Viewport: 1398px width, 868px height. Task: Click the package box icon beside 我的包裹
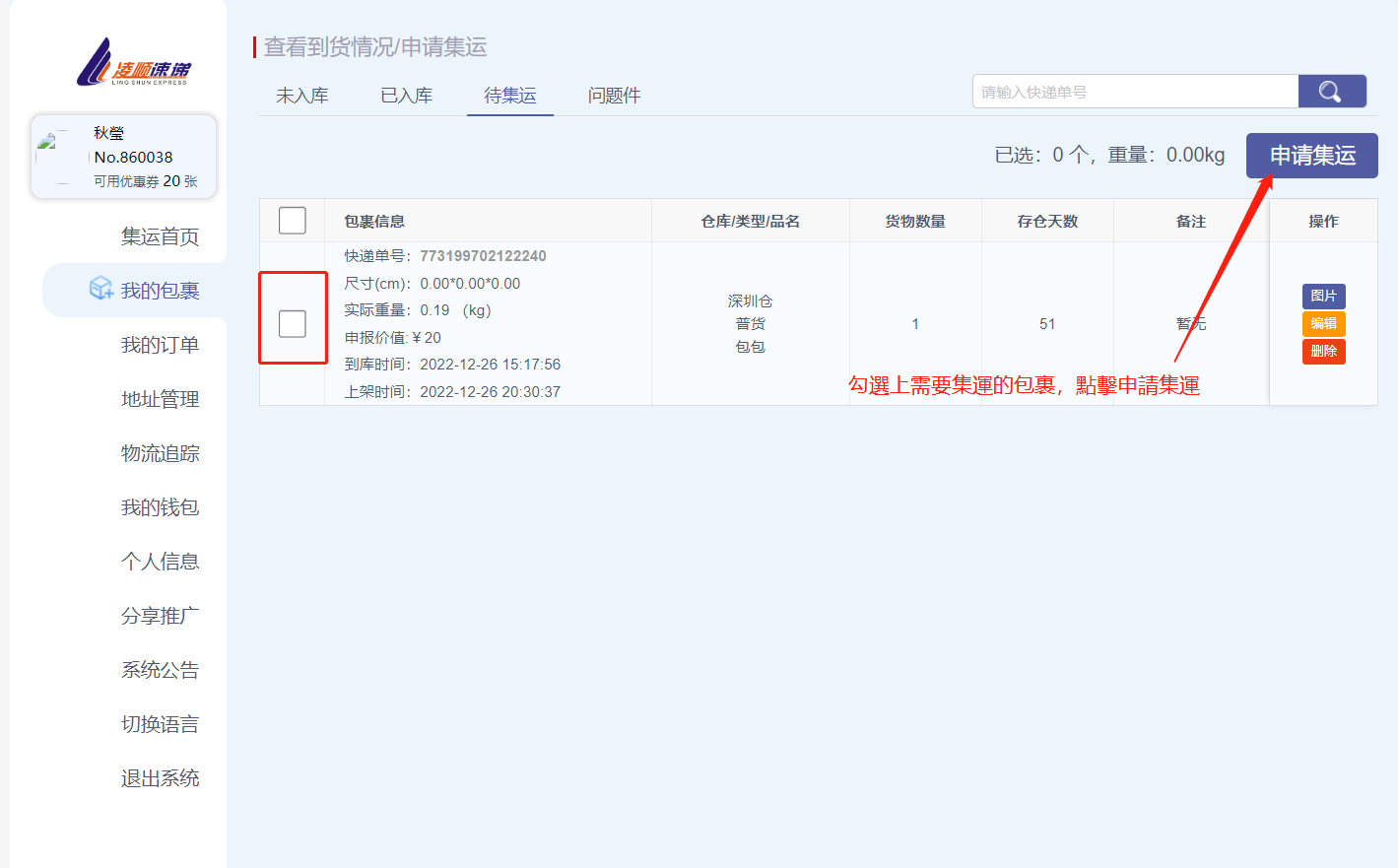(100, 288)
